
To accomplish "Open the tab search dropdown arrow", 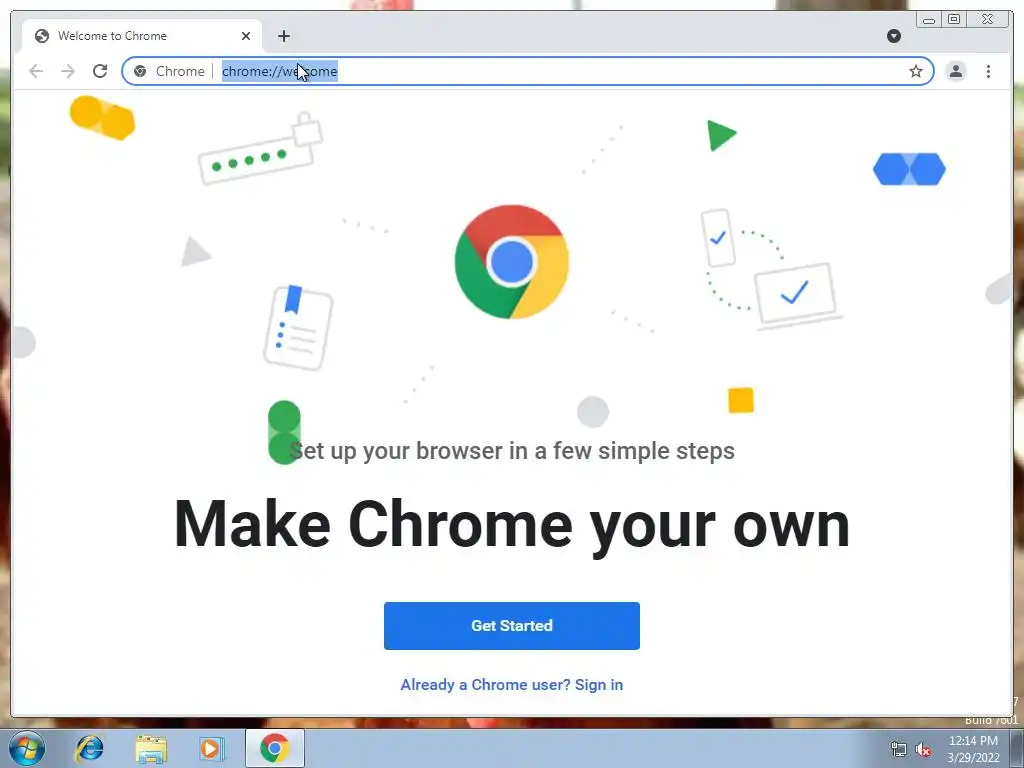I will (x=894, y=36).
